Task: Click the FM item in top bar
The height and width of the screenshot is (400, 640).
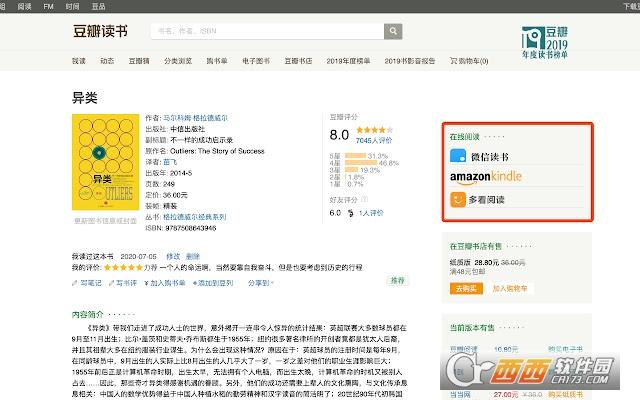Action: pos(48,7)
